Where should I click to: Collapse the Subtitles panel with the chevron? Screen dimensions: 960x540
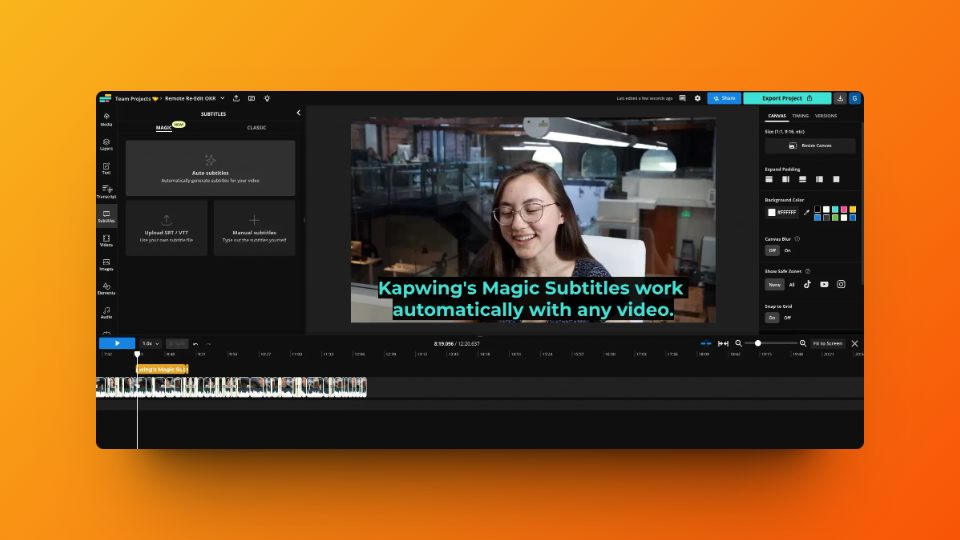(298, 113)
